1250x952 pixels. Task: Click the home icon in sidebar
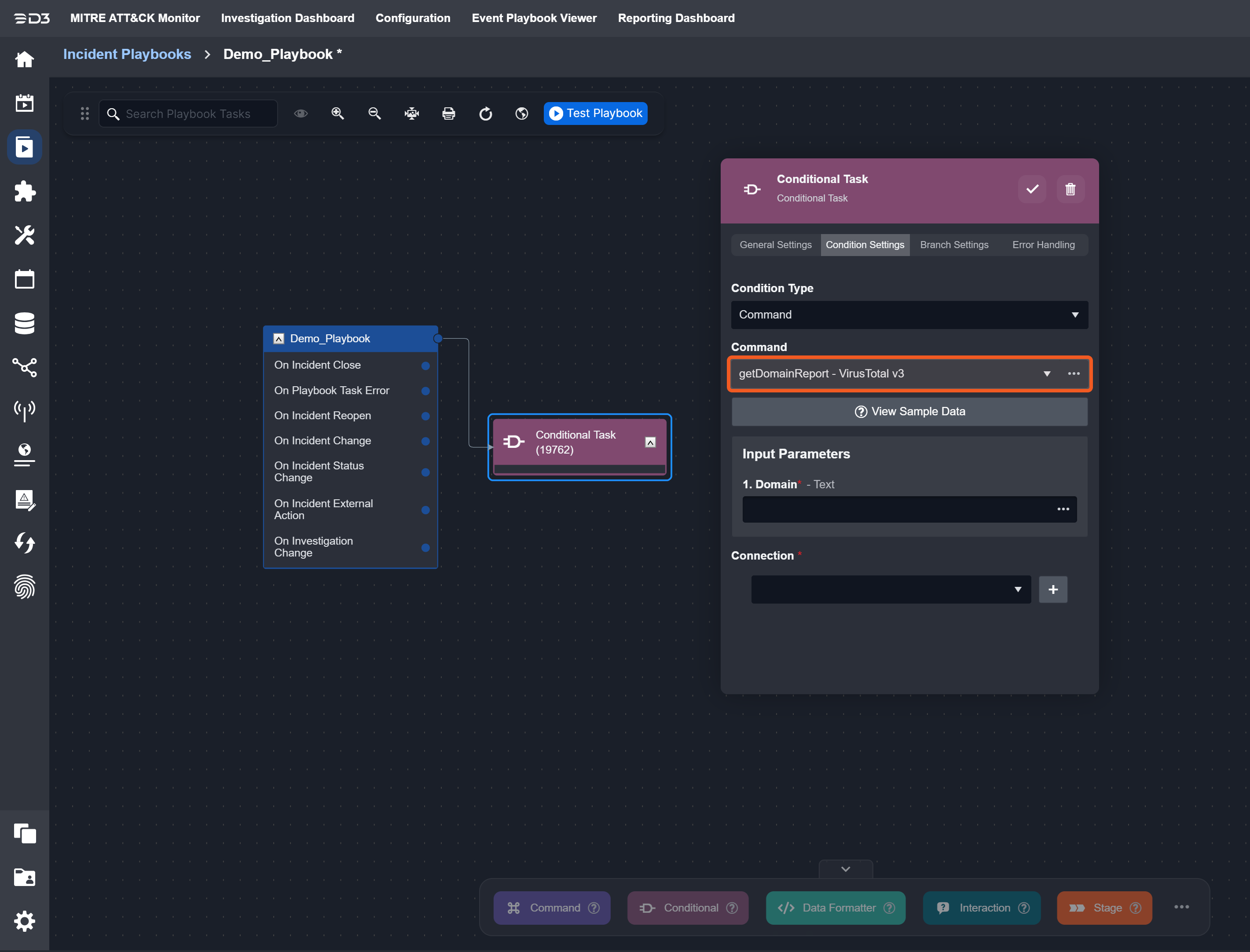24,59
